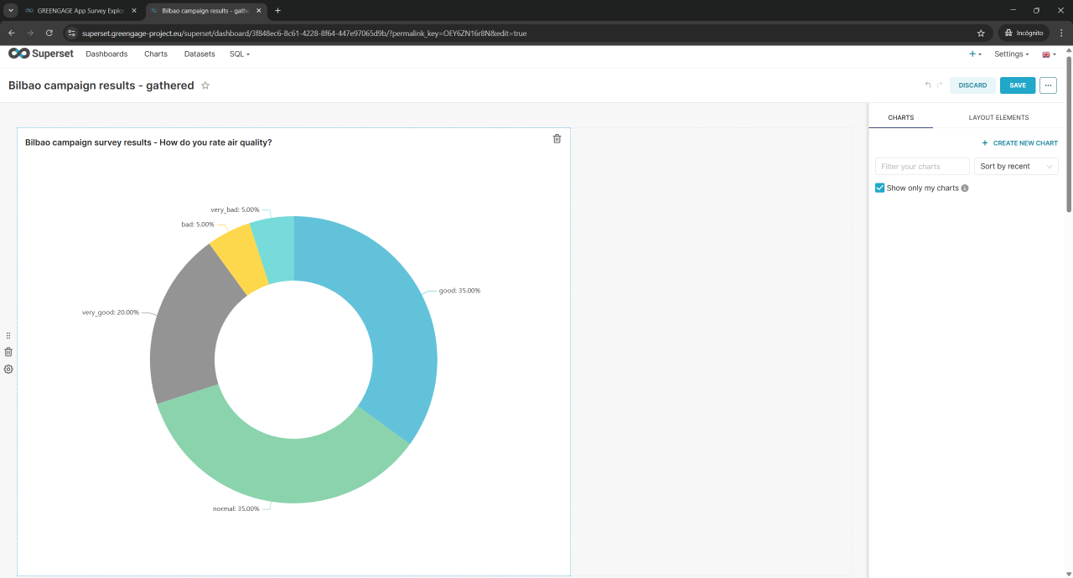Viewport: 1073px width, 578px height.
Task: Open the plus new item menu
Action: (975, 54)
